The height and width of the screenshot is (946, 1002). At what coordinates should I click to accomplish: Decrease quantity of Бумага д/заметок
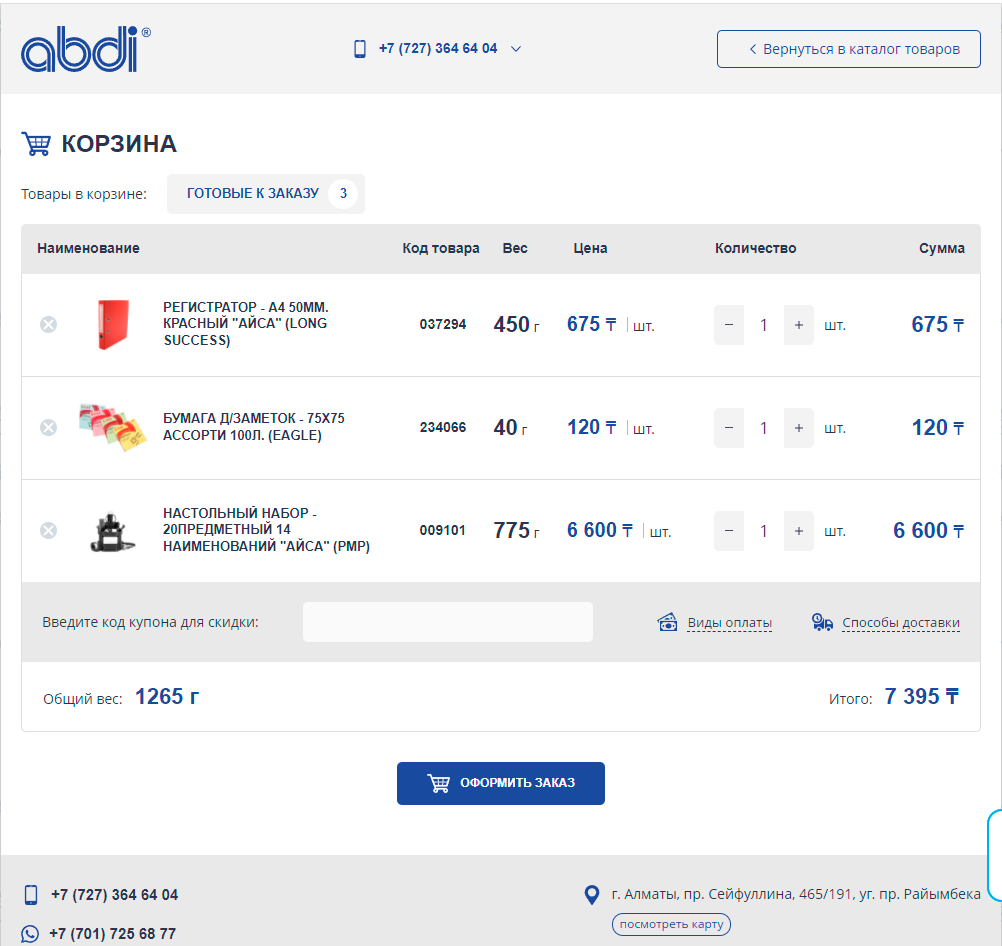click(x=729, y=428)
